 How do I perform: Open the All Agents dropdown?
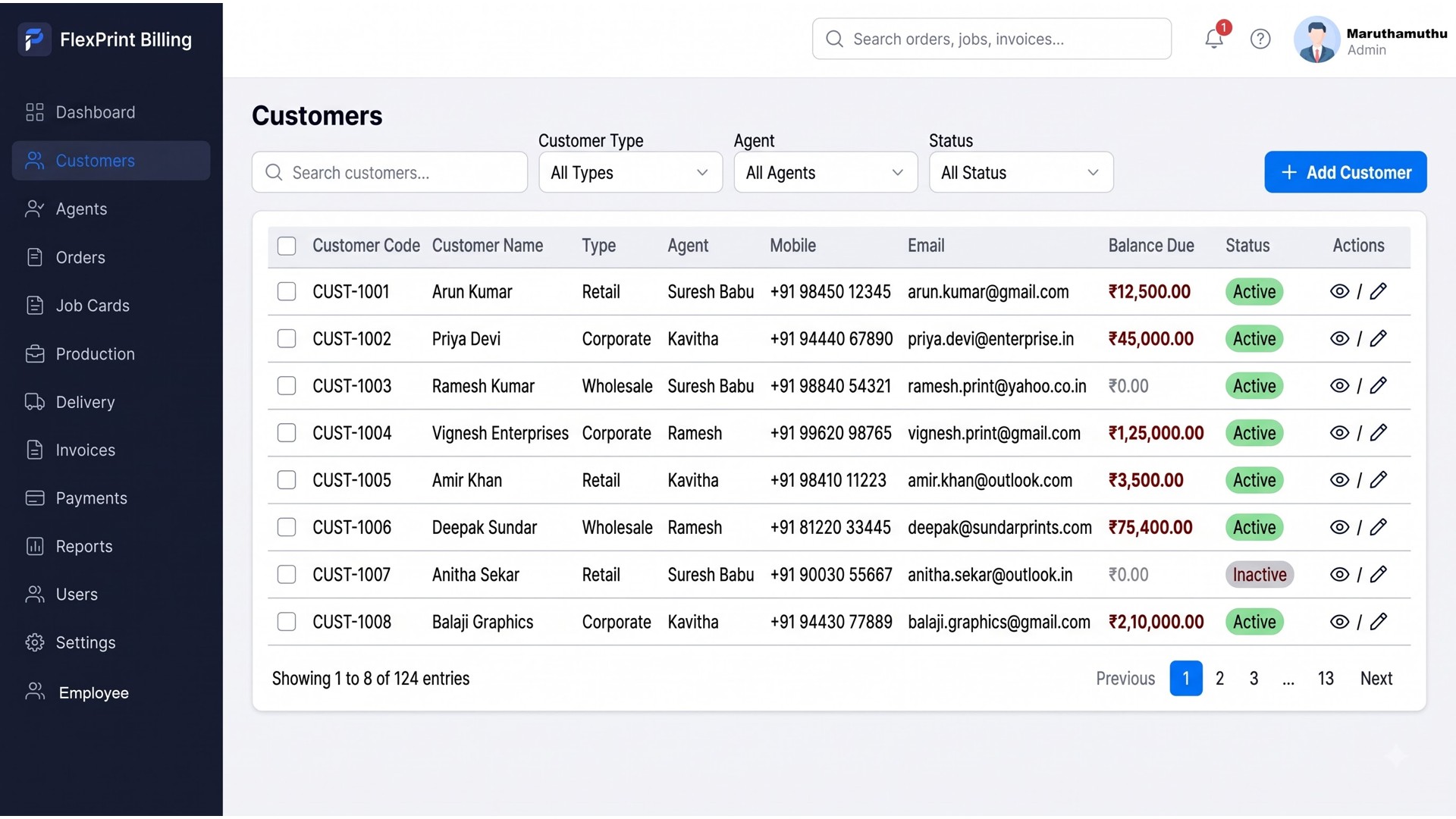coord(826,172)
